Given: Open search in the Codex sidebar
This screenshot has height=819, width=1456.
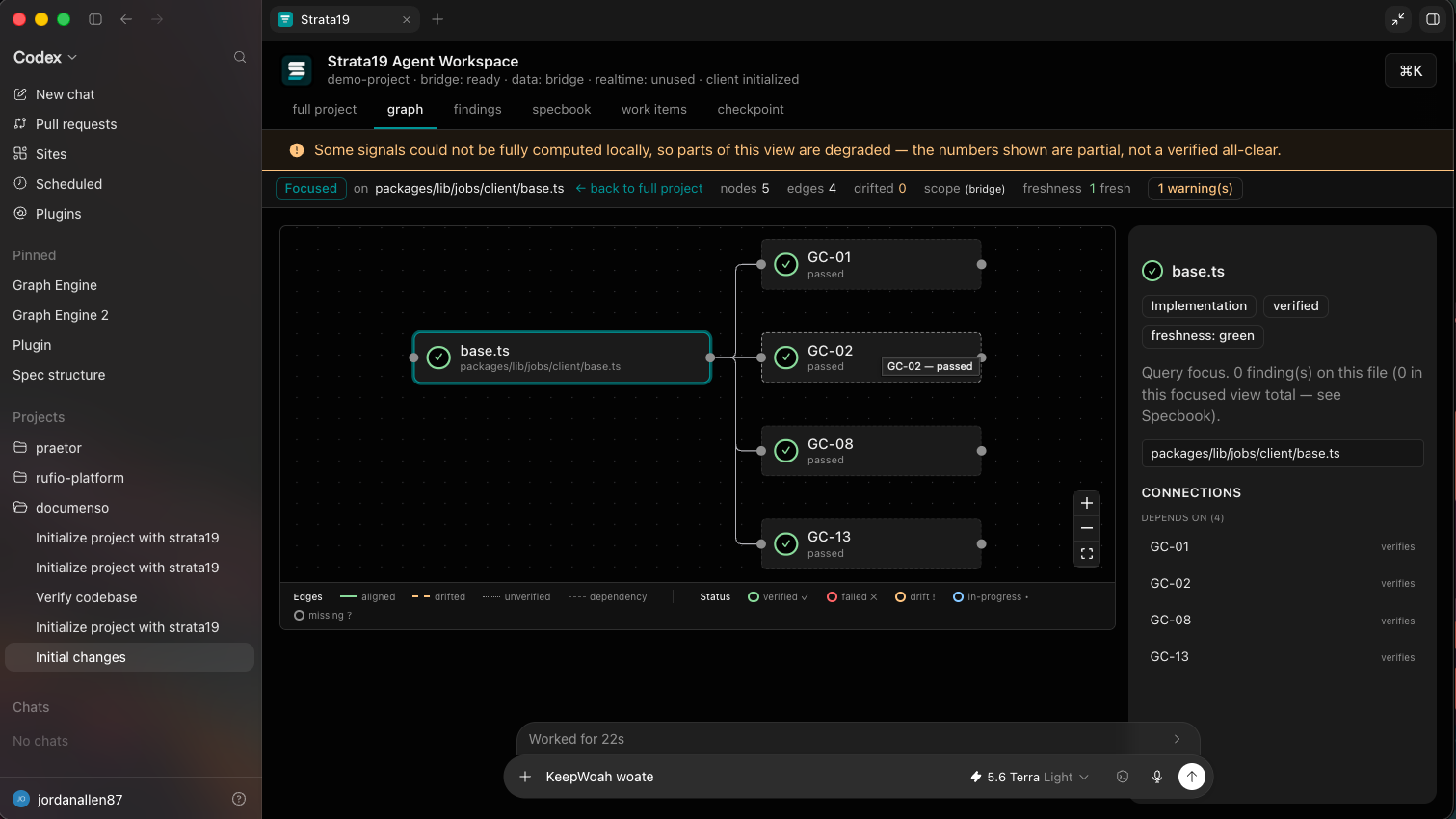Looking at the screenshot, I should click(240, 57).
